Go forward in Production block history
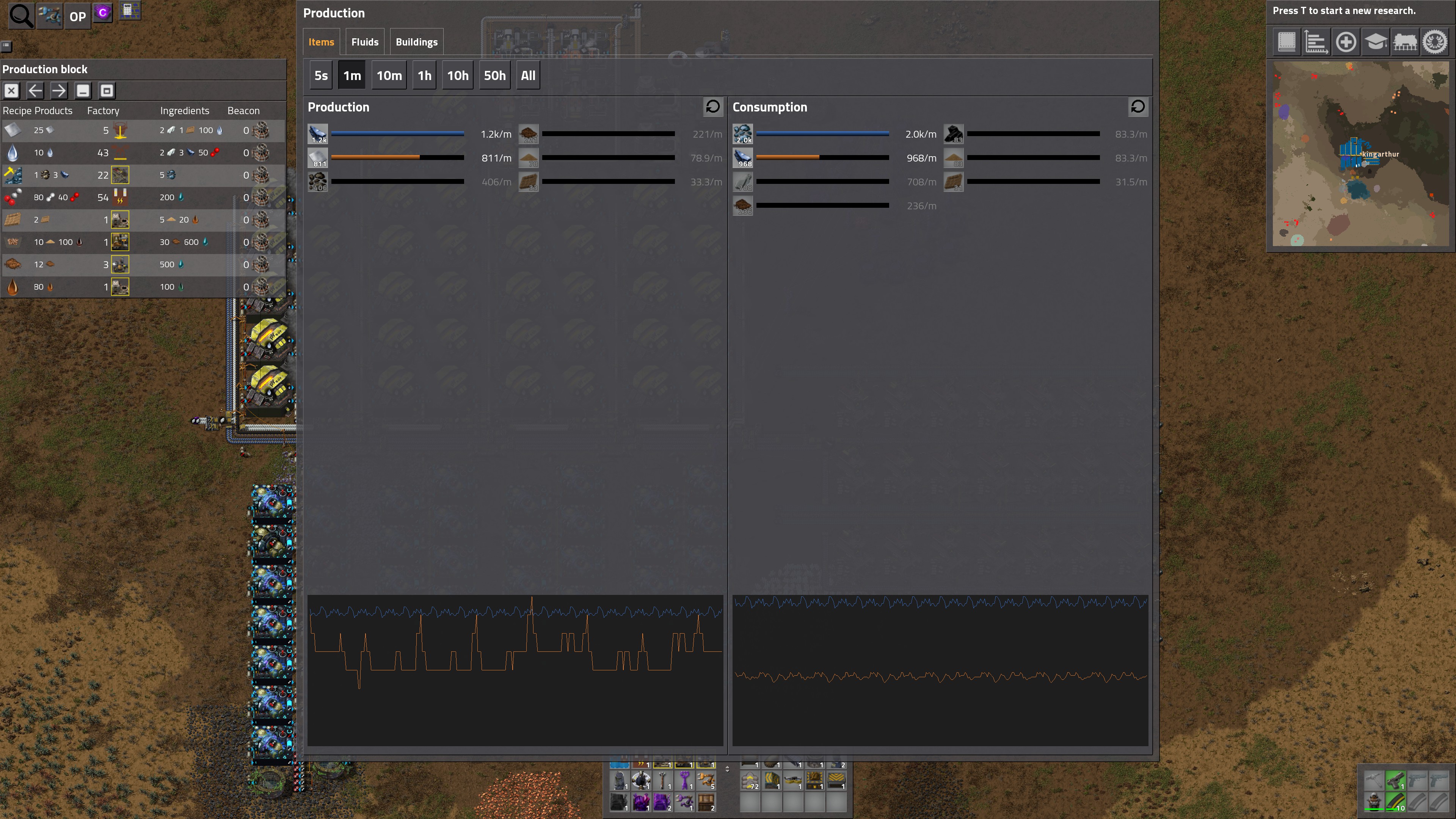1456x819 pixels. (x=59, y=91)
